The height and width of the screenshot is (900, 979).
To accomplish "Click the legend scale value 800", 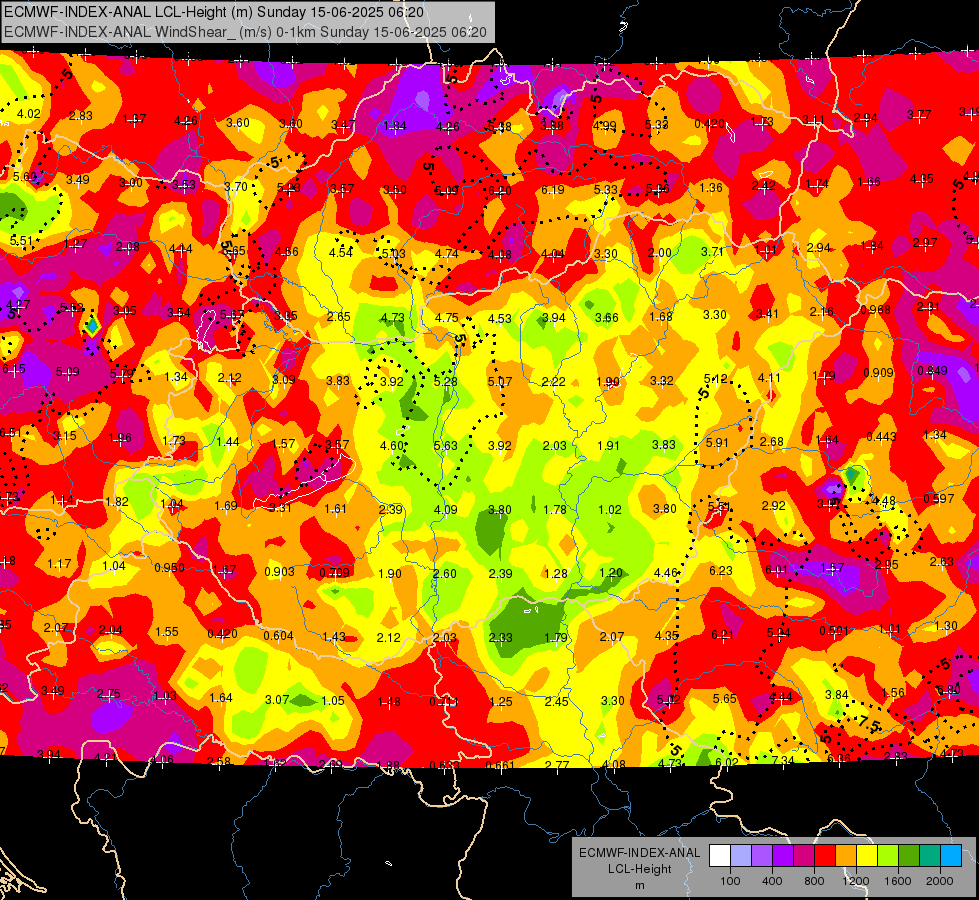I will click(814, 881).
